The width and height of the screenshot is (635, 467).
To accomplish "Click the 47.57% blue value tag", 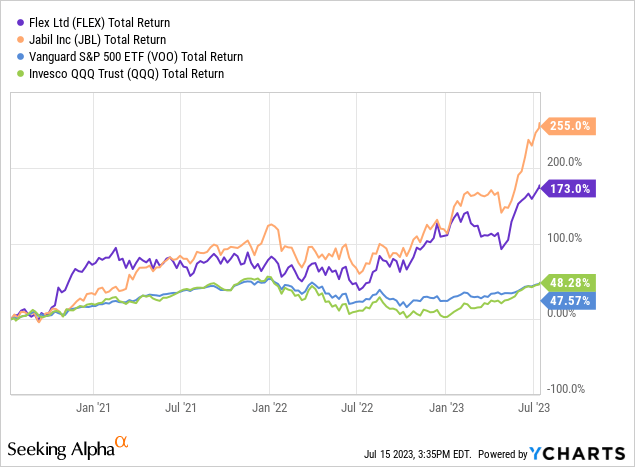I will click(569, 301).
